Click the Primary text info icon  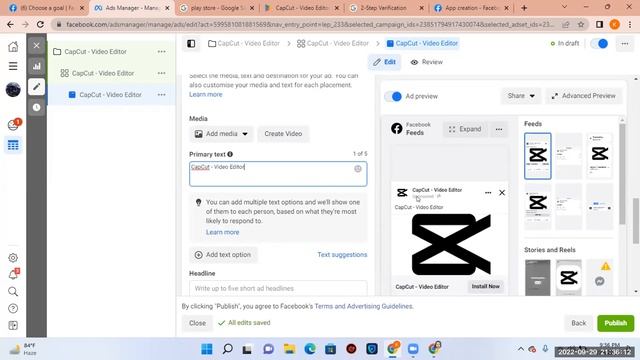pyautogui.click(x=230, y=154)
